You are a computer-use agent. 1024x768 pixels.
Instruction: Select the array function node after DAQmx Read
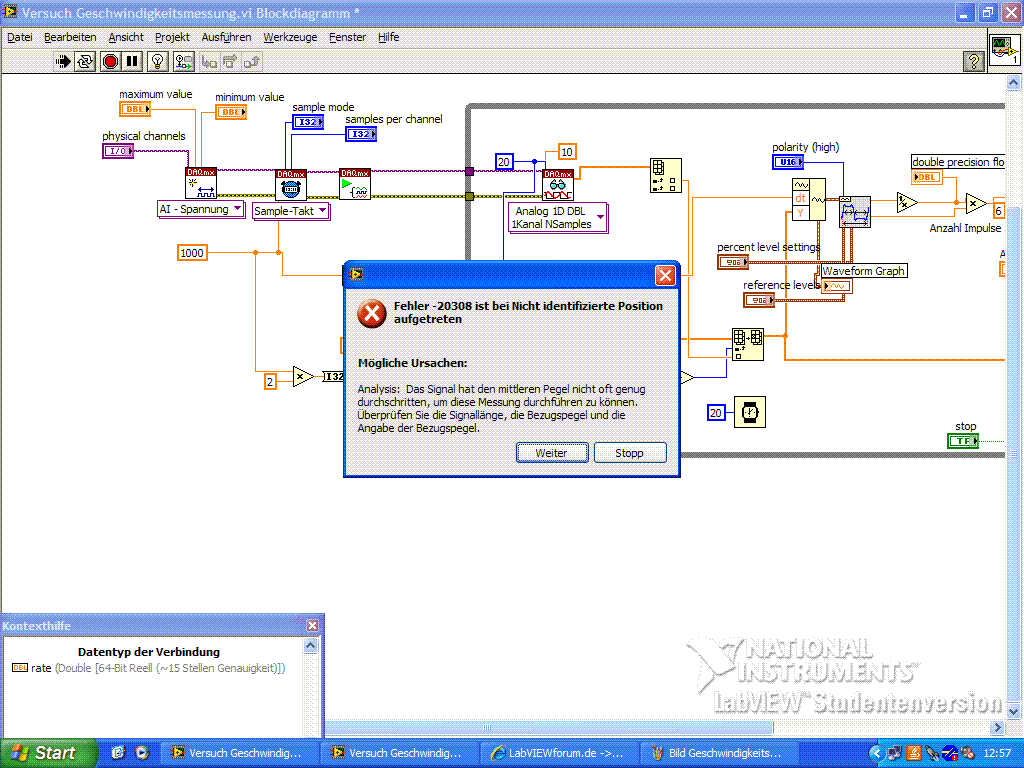665,175
